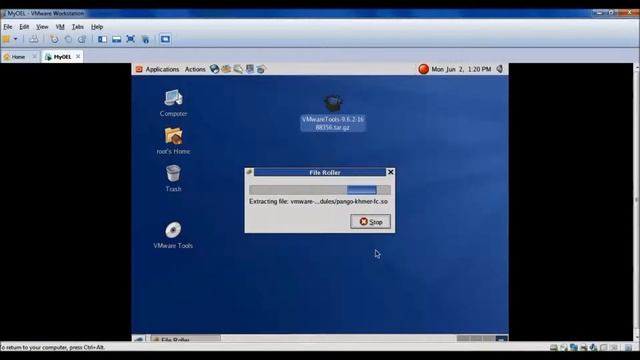Click the CD/DVD status bar icon
Screen dimensions: 640x360
point(564,348)
